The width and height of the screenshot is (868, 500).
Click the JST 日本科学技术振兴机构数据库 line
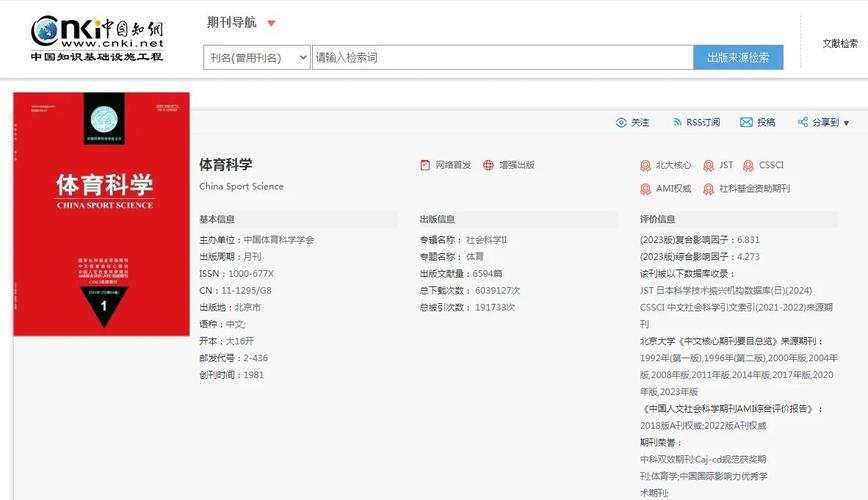pyautogui.click(x=726, y=291)
